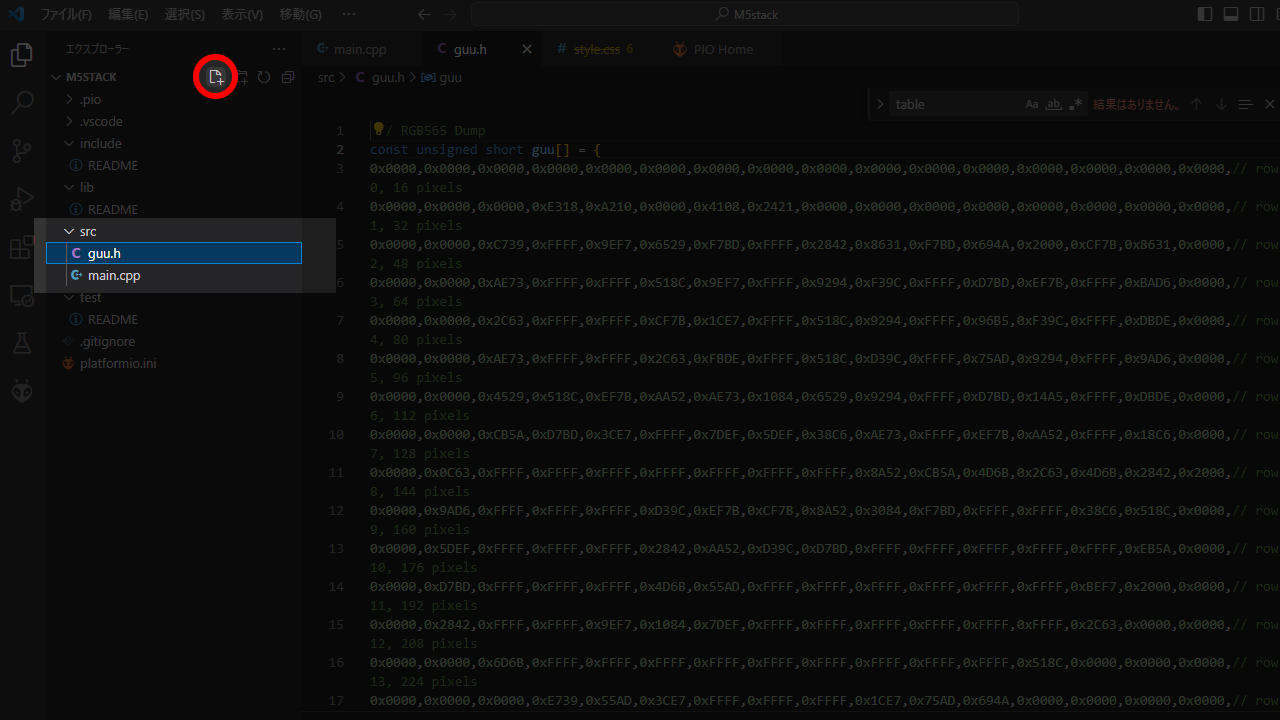1280x720 pixels.
Task: Toggle the primary sidebar layout button
Action: pos(1205,15)
